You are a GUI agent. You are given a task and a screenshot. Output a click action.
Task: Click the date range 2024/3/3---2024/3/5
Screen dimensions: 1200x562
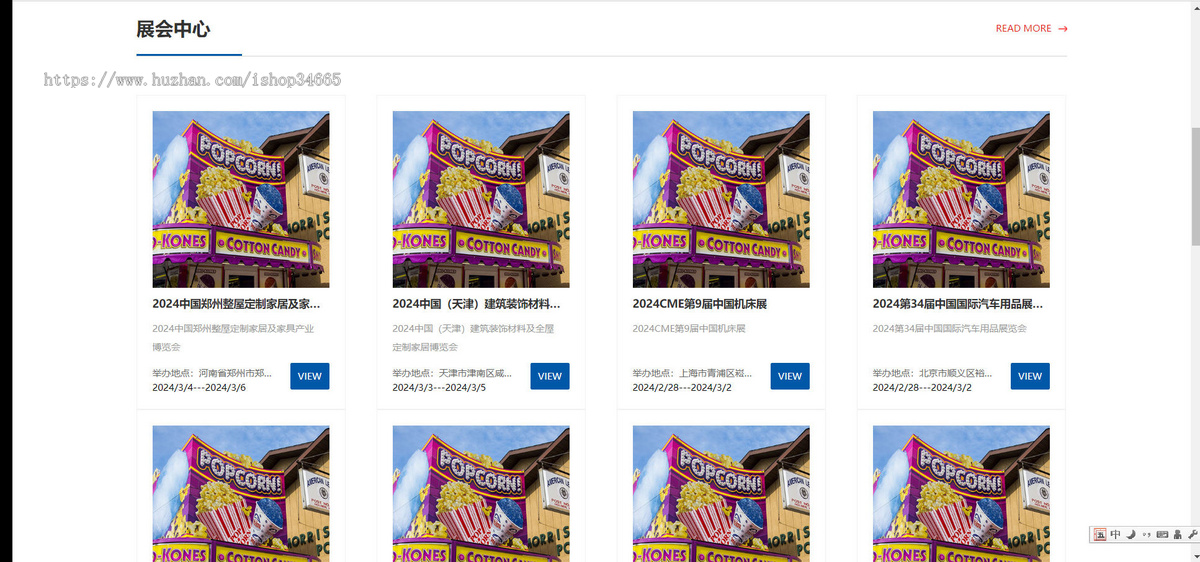click(x=439, y=387)
